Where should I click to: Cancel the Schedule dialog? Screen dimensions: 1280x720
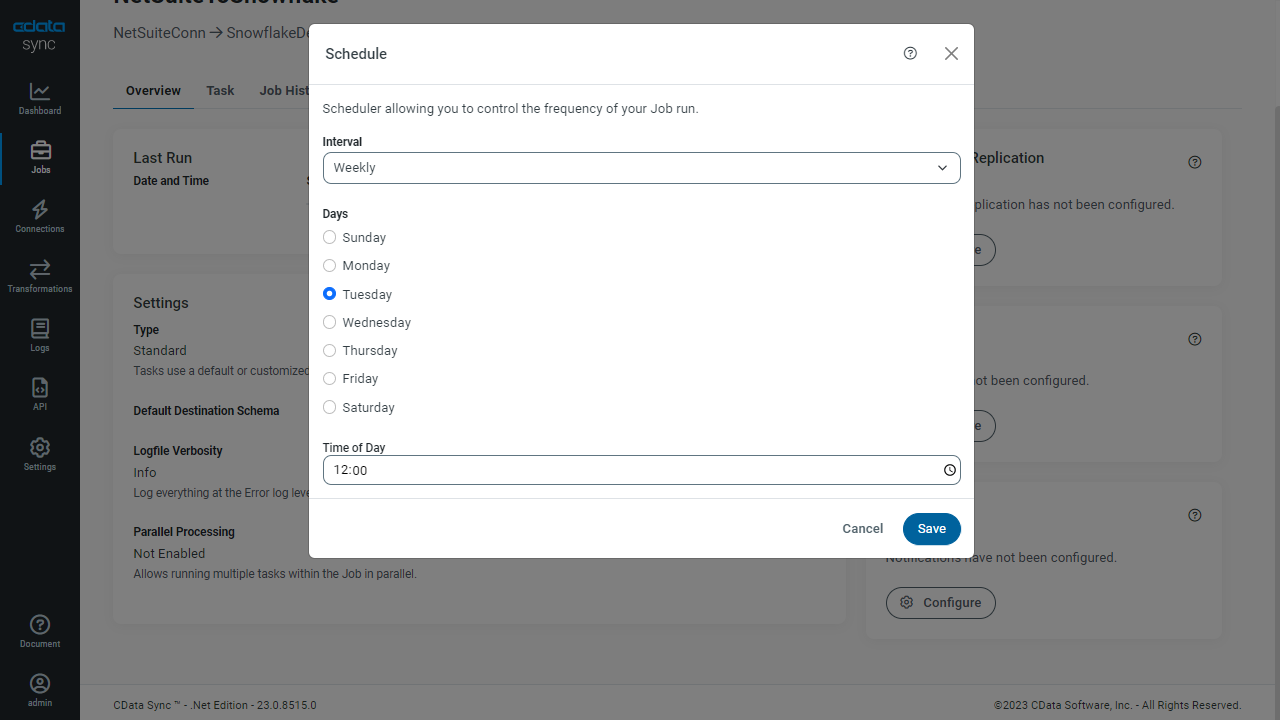862,529
